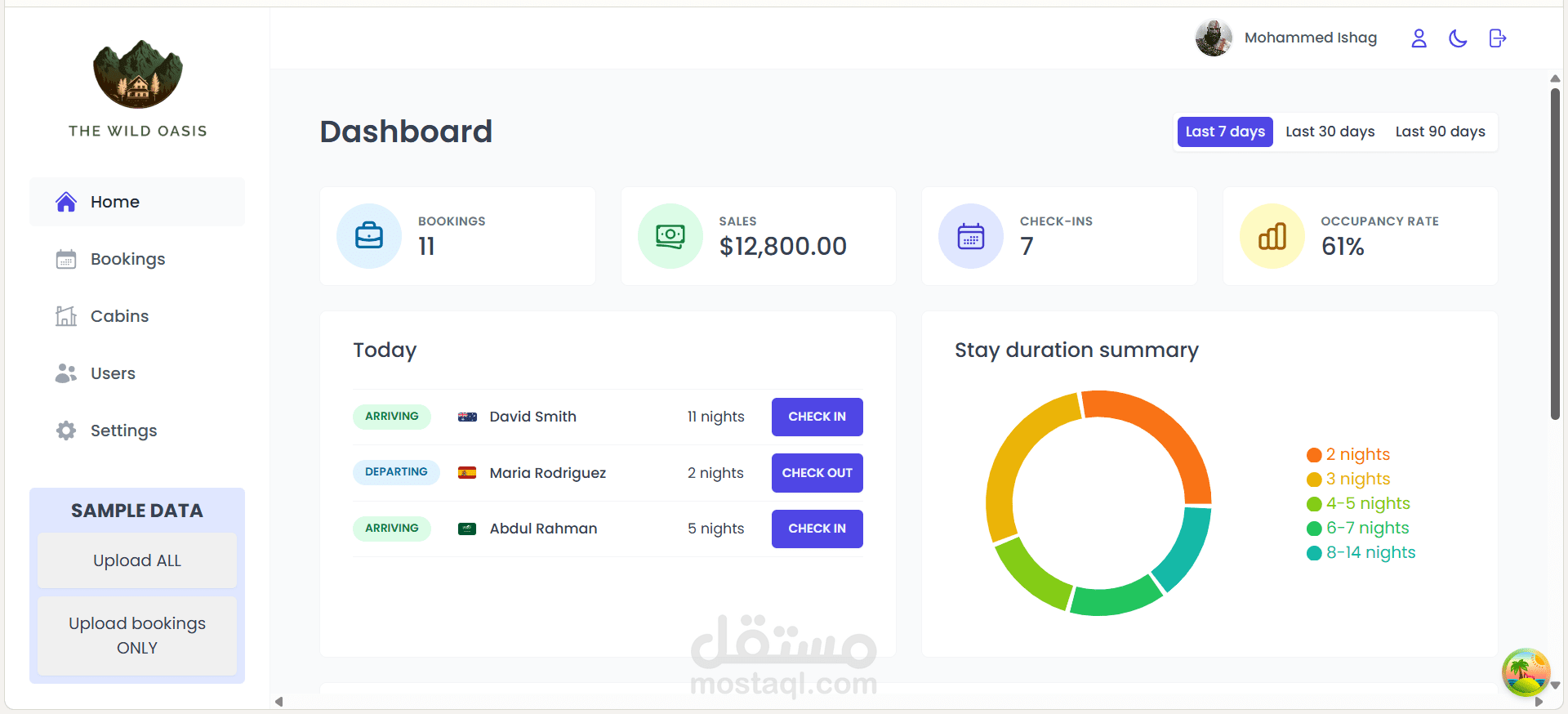This screenshot has width=1568, height=714.
Task: Click the horizontal scroll right arrow
Action: (1539, 702)
